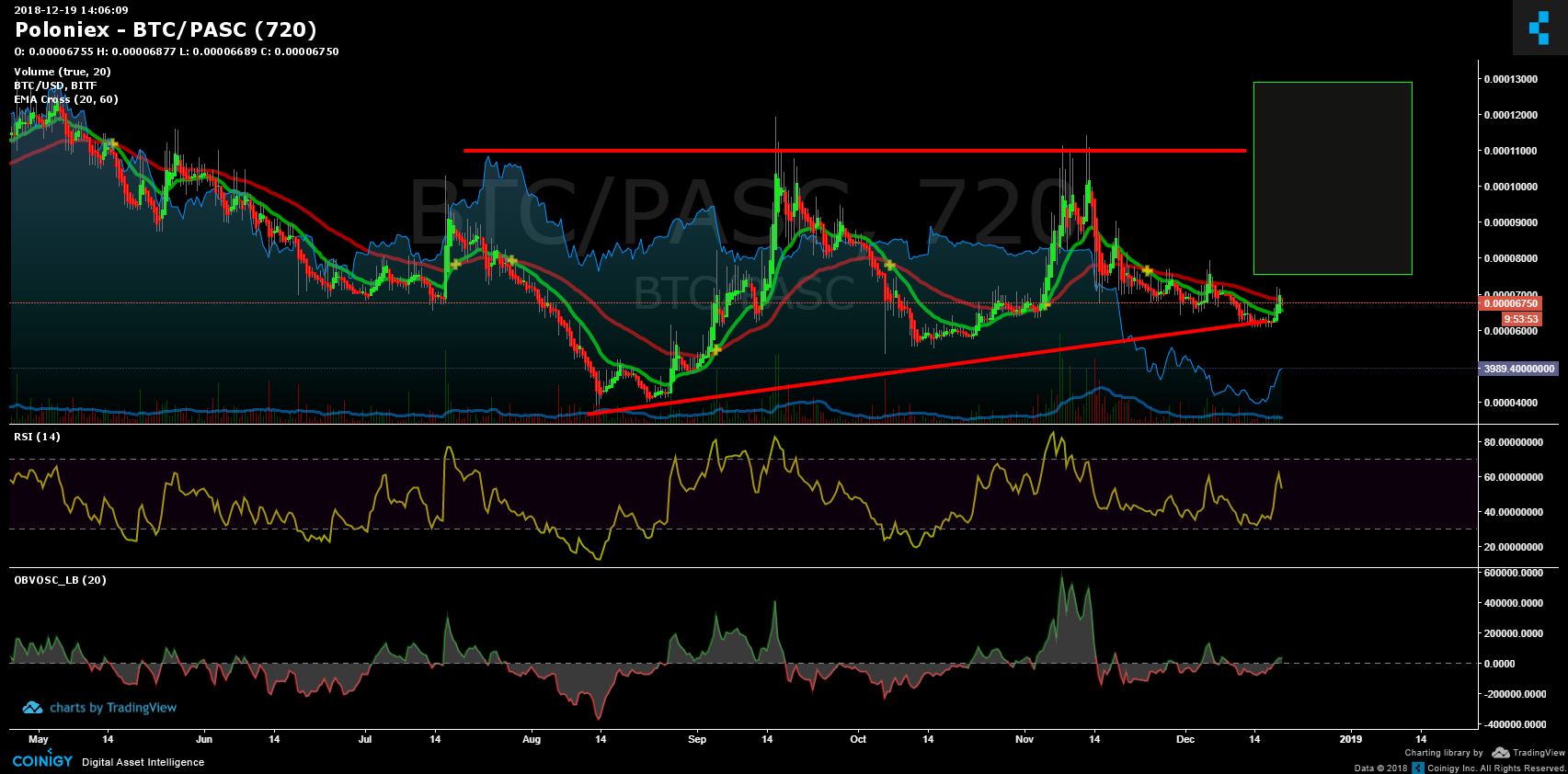The width and height of the screenshot is (1568, 774).
Task: Click the 'Digital Asset Intelligence' tagline
Action: (143, 762)
